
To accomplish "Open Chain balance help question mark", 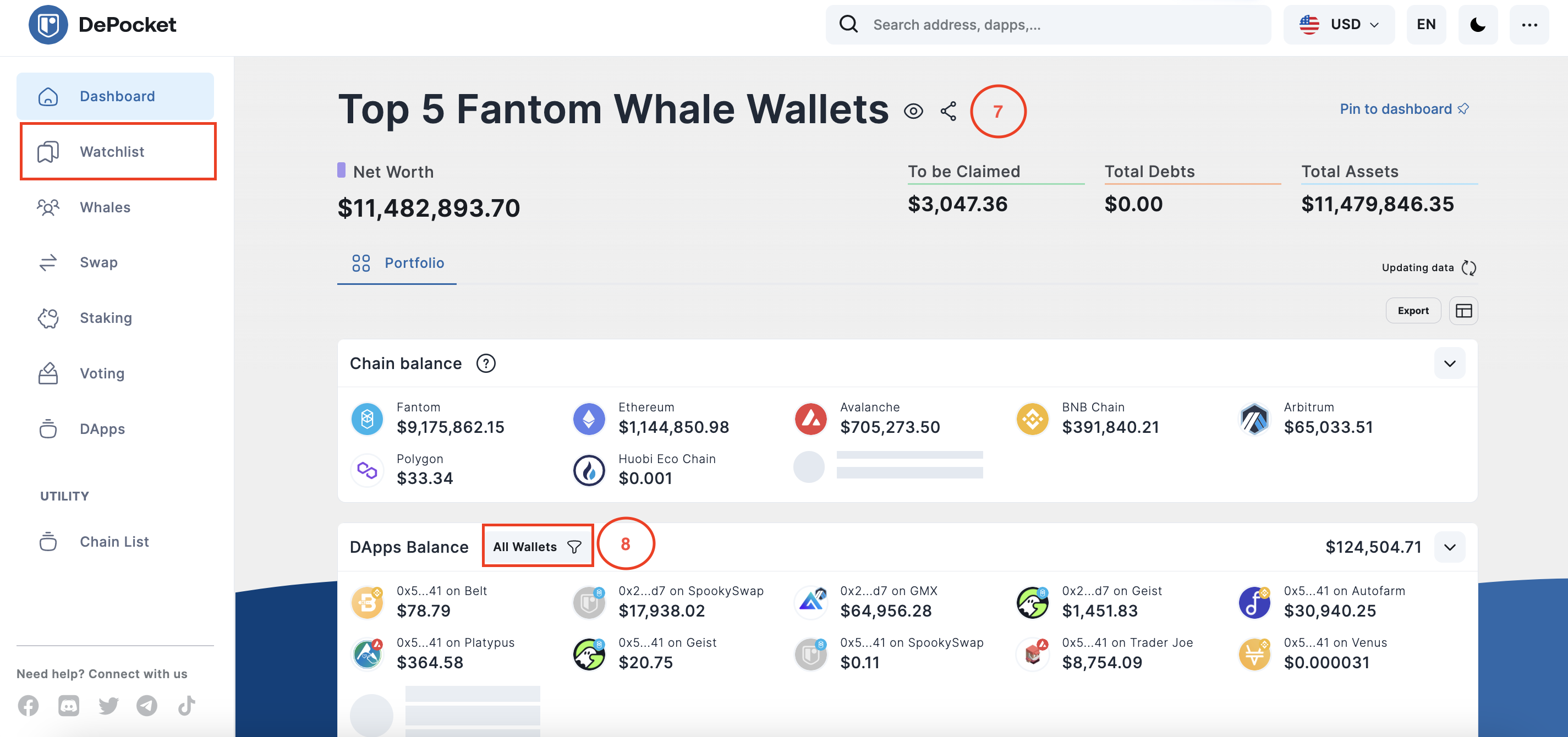I will click(485, 364).
